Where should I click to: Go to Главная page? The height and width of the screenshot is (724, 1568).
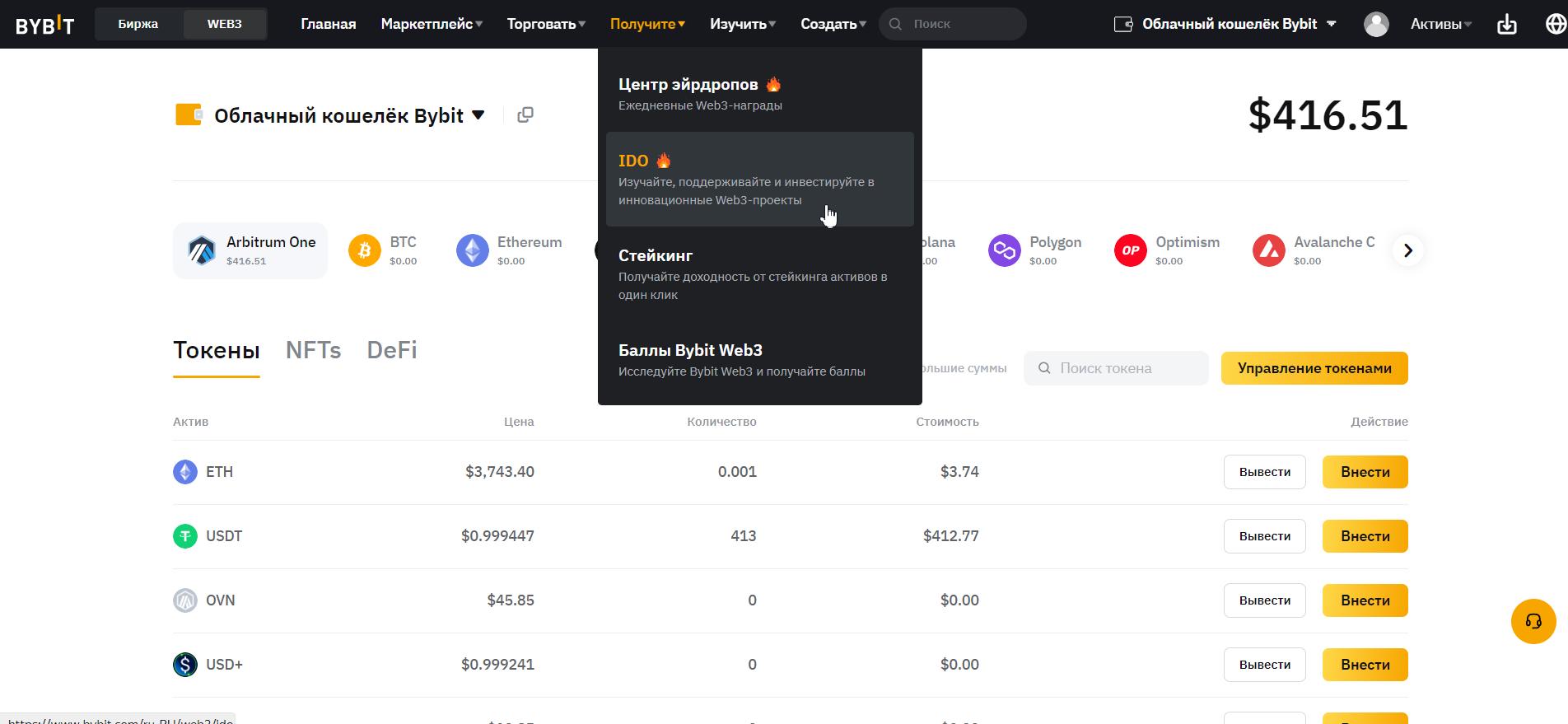click(329, 24)
